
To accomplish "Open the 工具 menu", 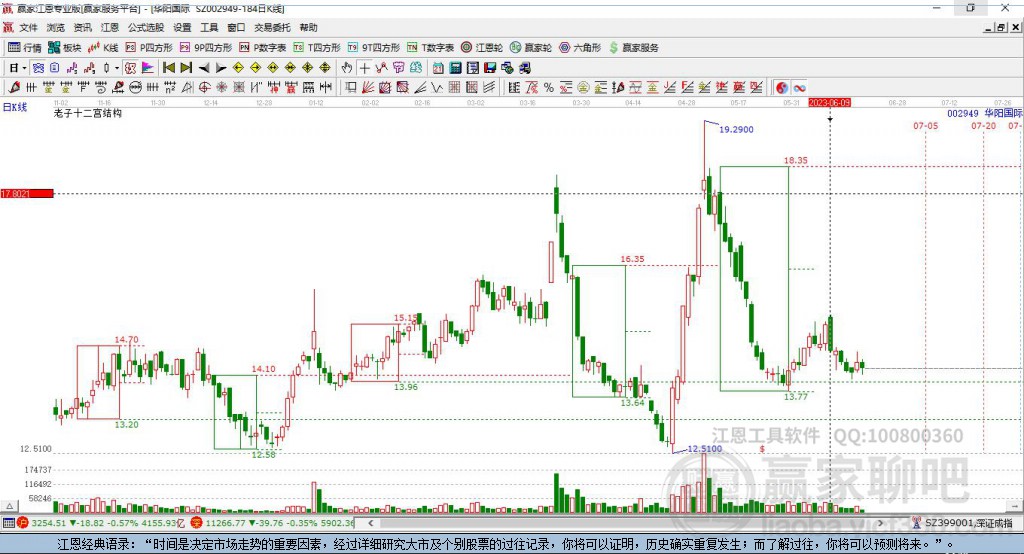I will point(209,27).
